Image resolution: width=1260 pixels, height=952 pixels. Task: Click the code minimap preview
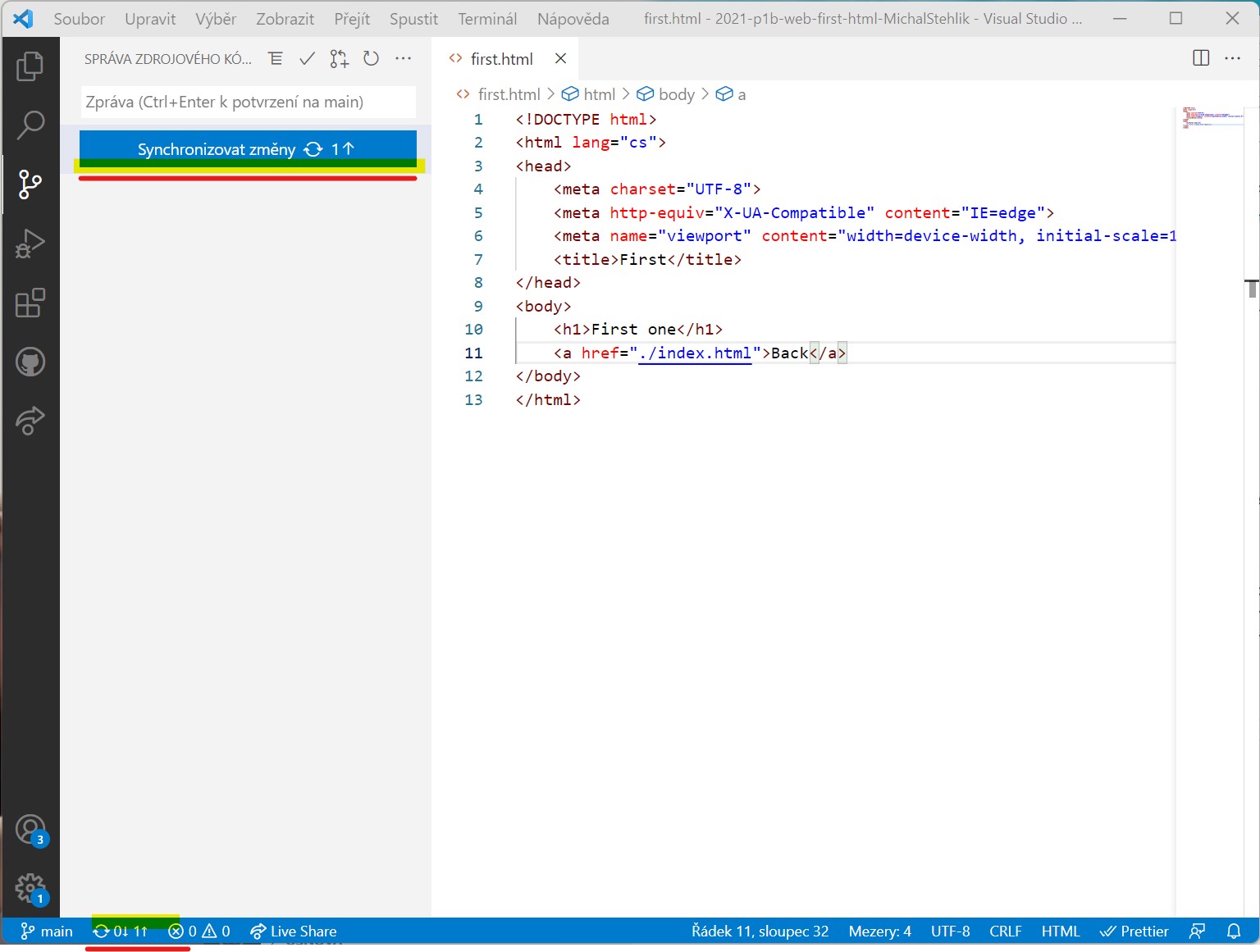pos(1213,117)
